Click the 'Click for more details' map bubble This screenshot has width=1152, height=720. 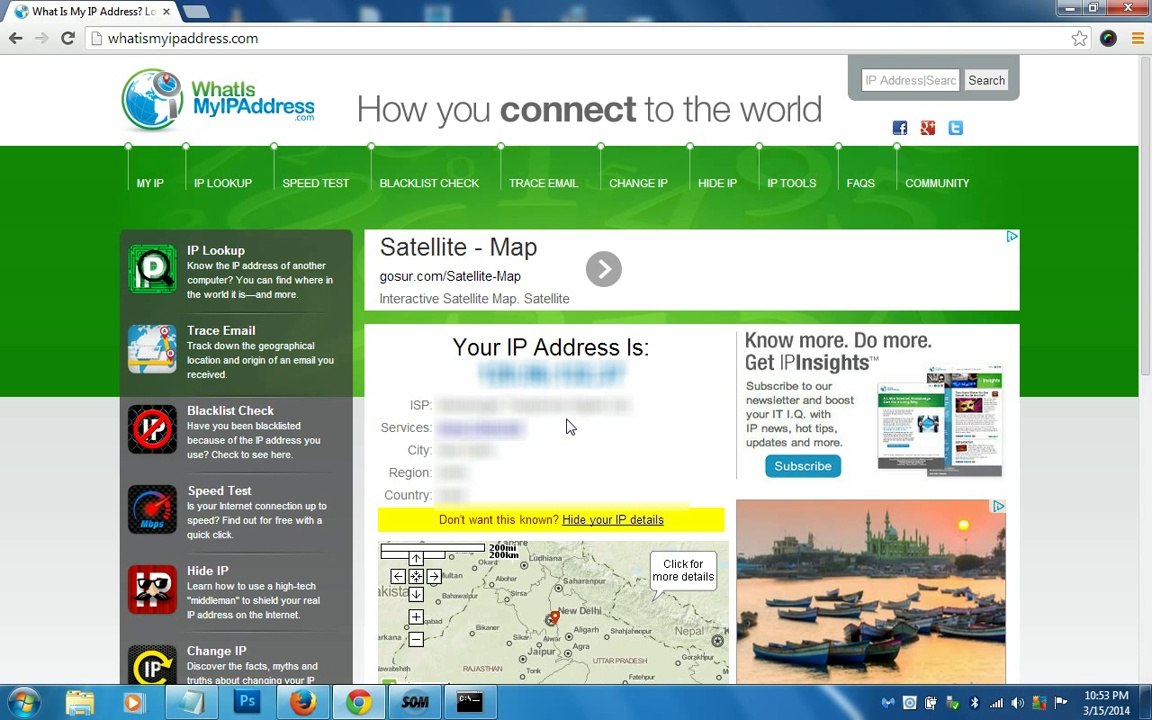click(683, 570)
